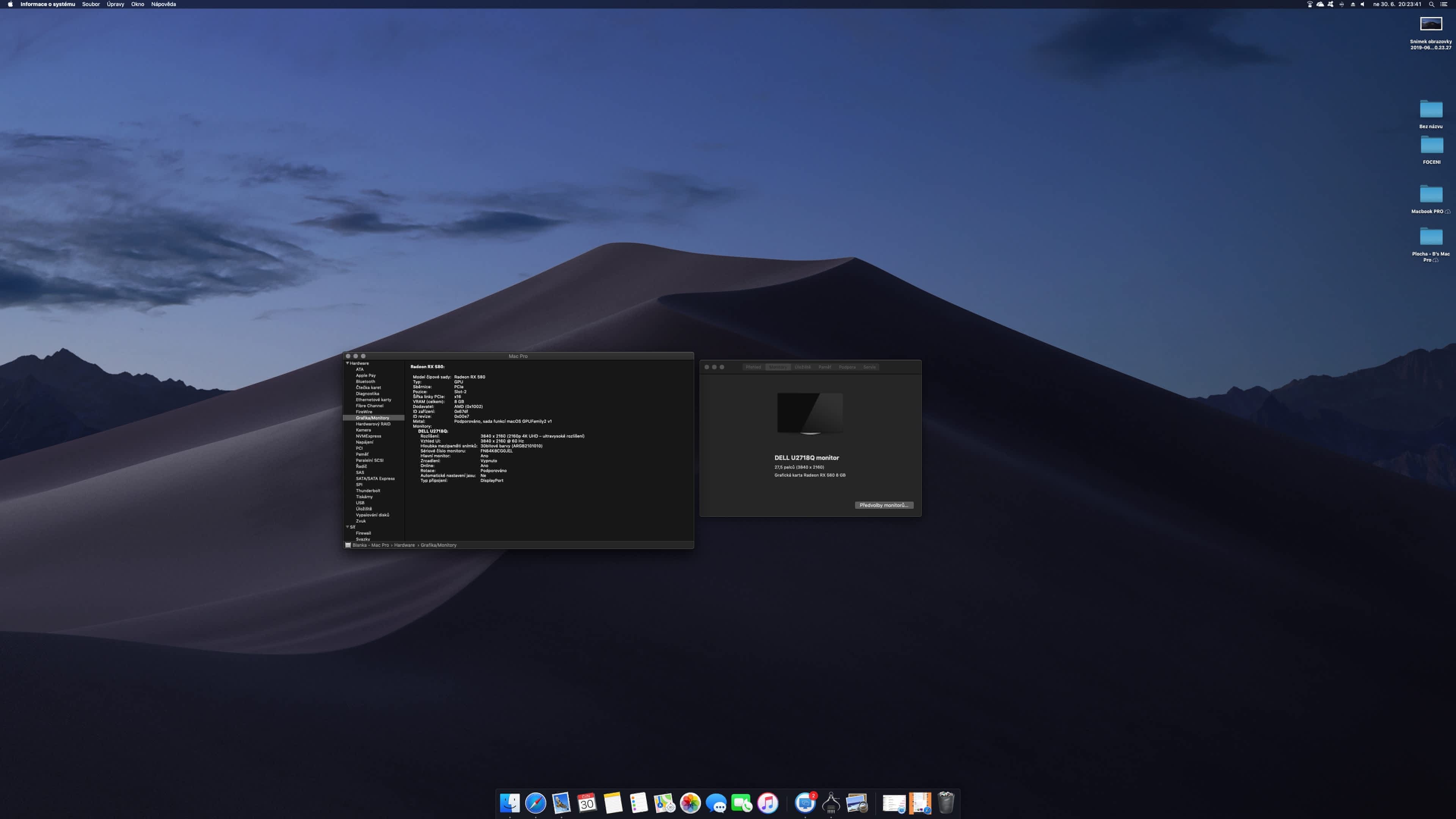This screenshot has width=1456, height=819.
Task: Select Thunderbolt in hardware sidebar
Action: (x=368, y=491)
